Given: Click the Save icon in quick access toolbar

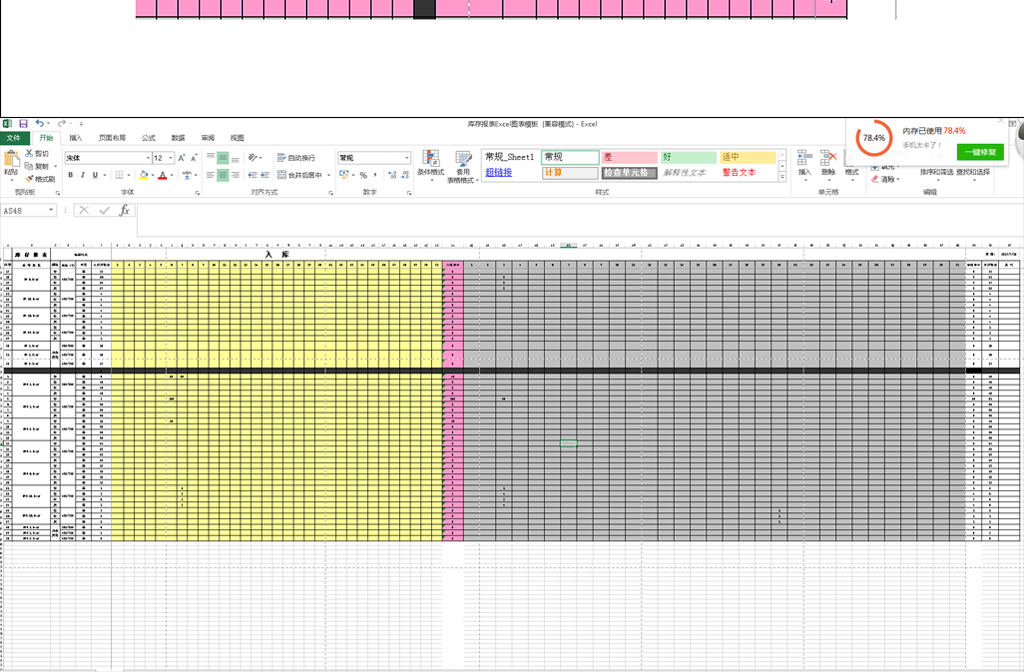Looking at the screenshot, I should click(23, 123).
